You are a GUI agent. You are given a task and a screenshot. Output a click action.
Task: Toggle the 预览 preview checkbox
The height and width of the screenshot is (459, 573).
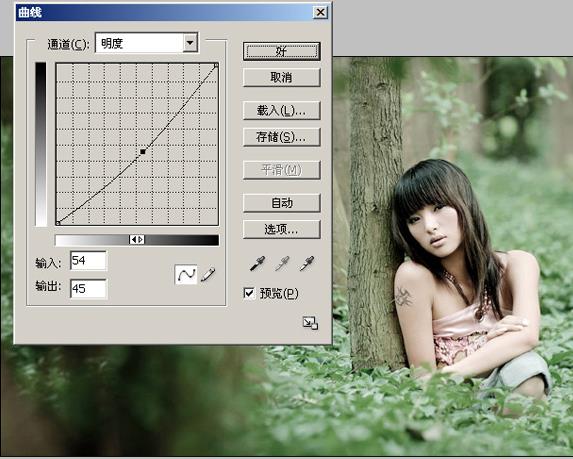point(249,293)
